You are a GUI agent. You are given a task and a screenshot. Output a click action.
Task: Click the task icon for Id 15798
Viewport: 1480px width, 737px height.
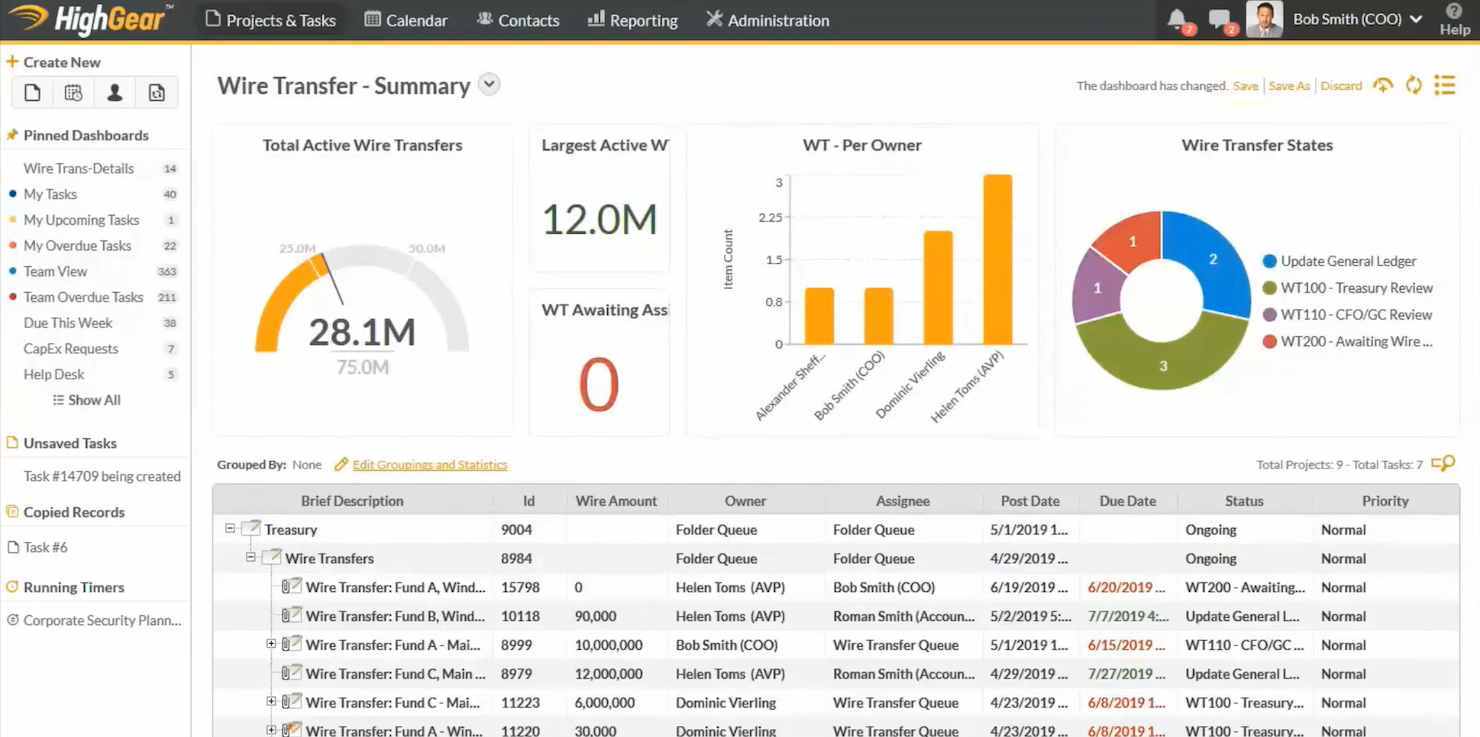(292, 587)
